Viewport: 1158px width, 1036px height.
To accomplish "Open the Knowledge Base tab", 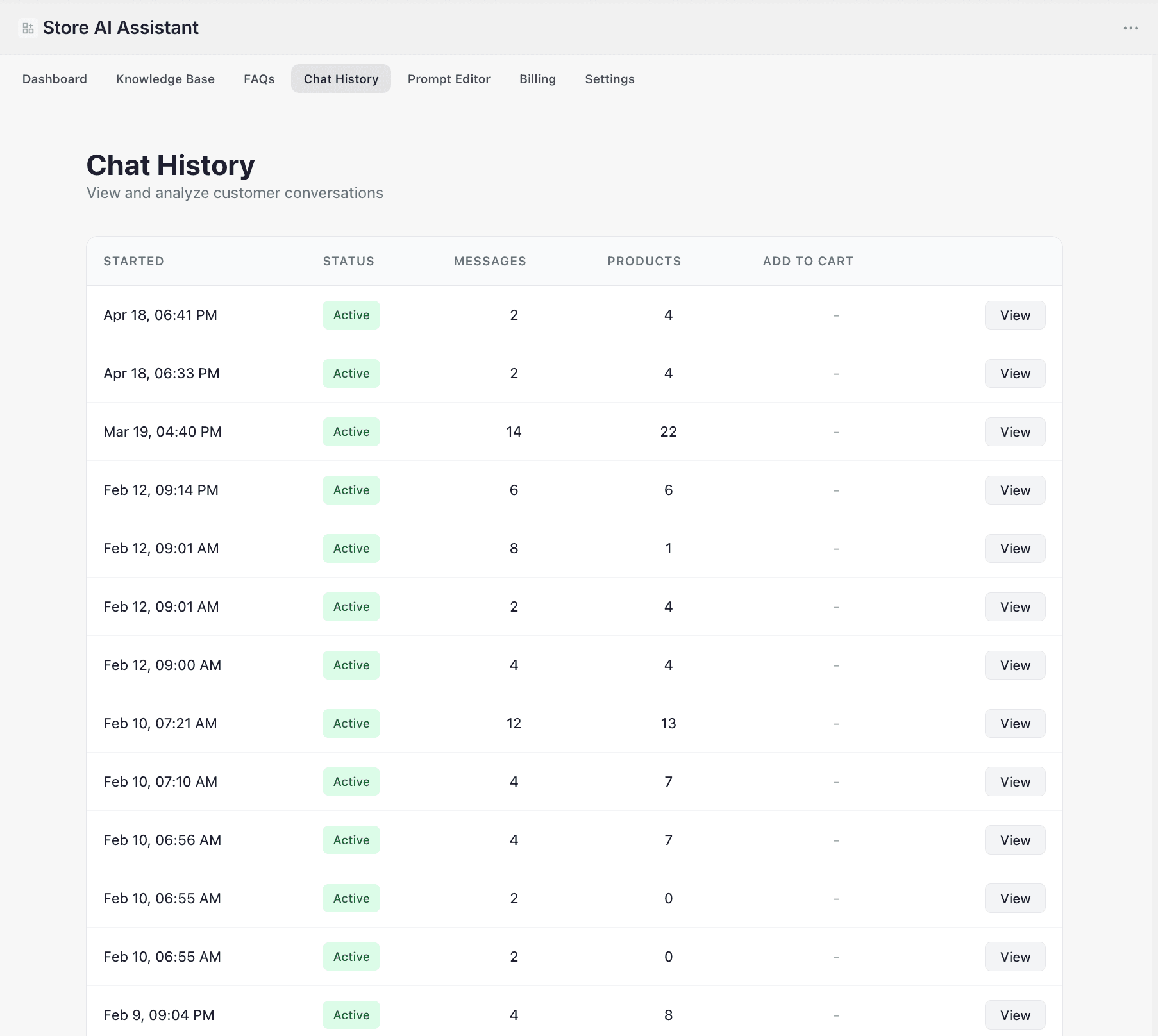I will 165,79.
